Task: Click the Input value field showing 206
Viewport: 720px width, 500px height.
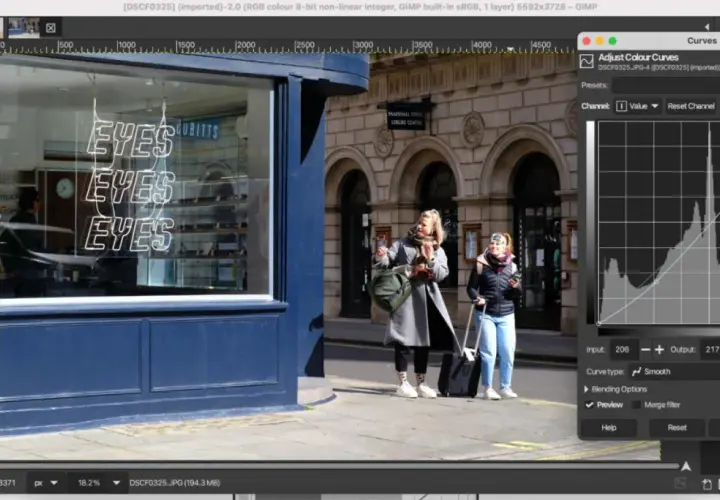Action: pyautogui.click(x=623, y=350)
